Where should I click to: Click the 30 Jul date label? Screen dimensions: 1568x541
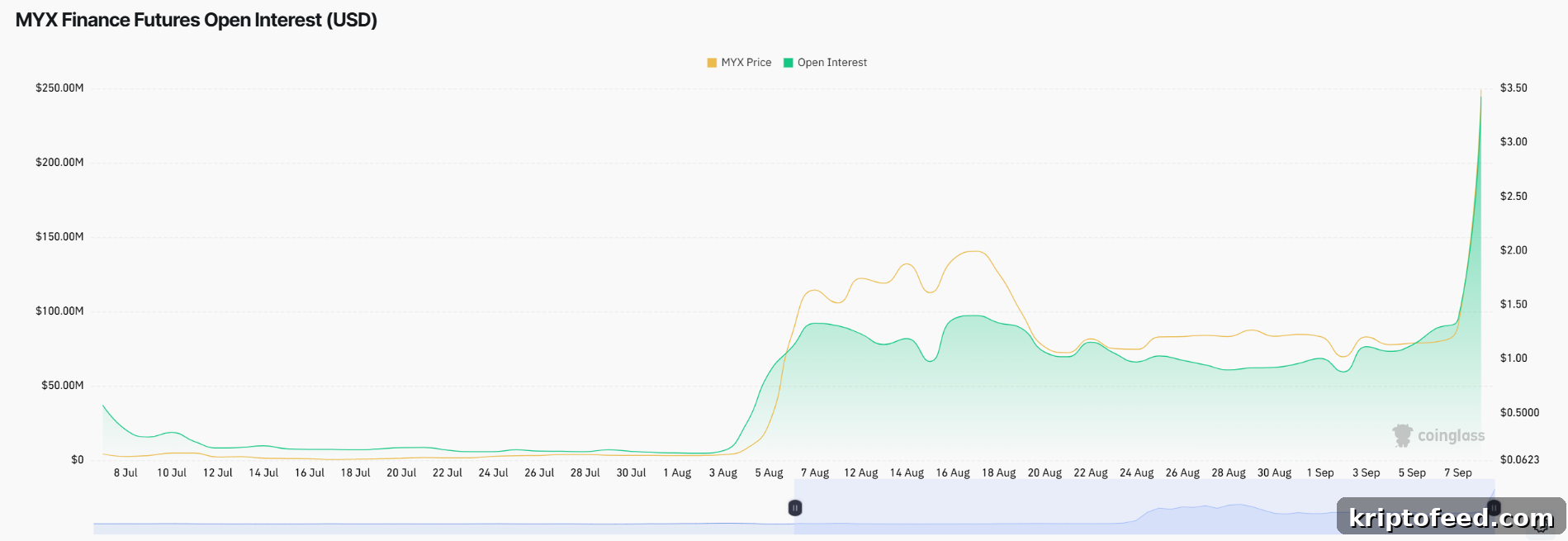click(631, 473)
